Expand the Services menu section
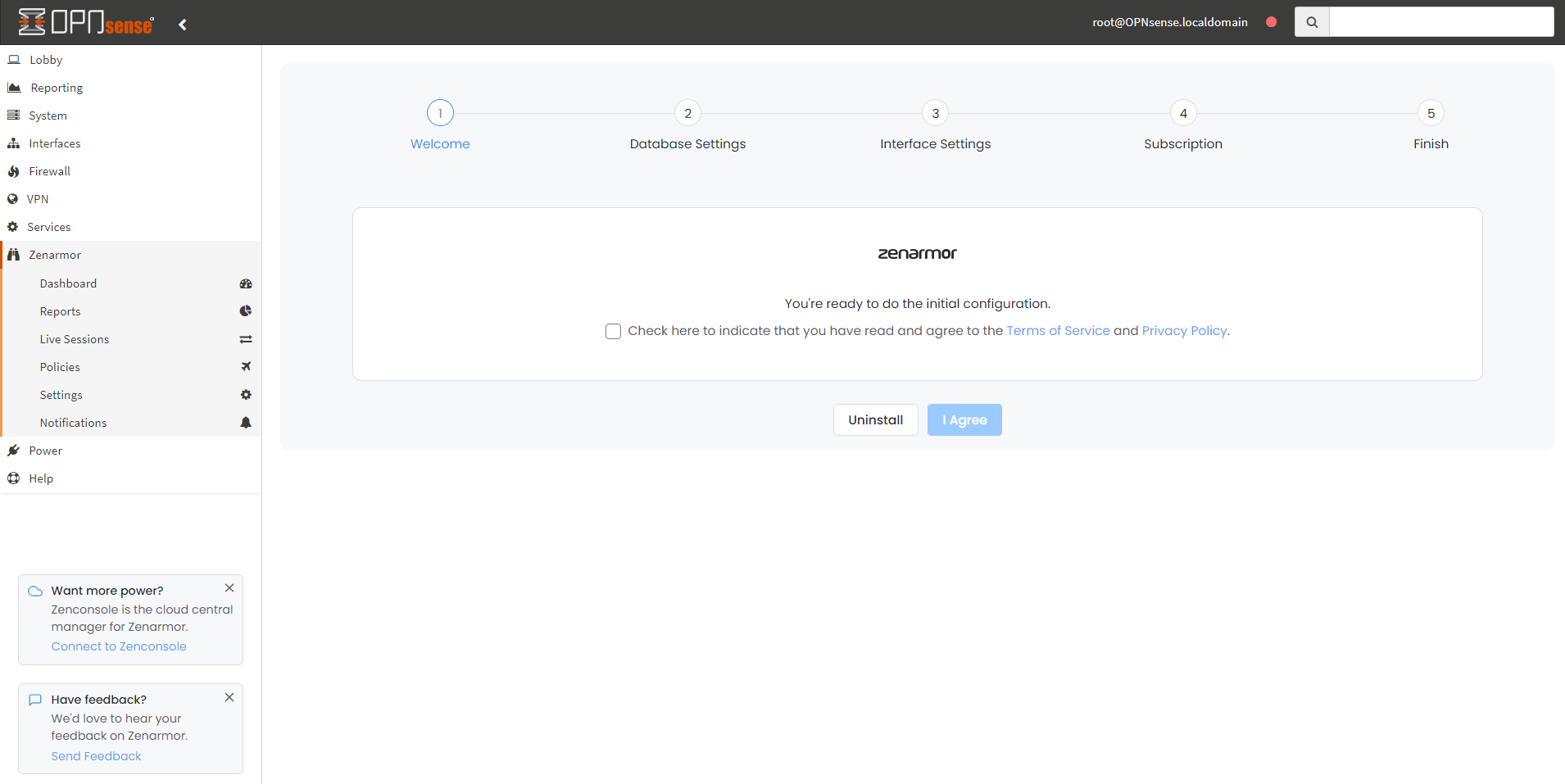Screen dimensions: 1565x784 click(x=49, y=226)
